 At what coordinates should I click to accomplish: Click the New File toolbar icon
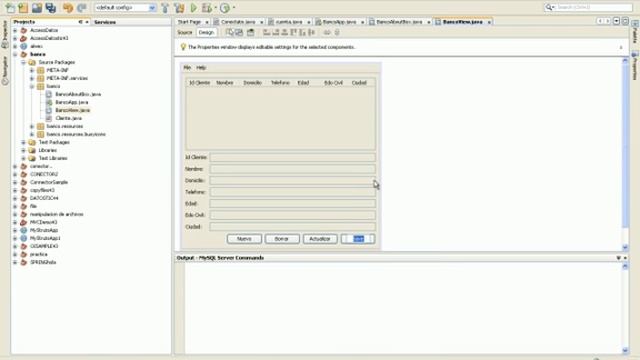point(10,7)
